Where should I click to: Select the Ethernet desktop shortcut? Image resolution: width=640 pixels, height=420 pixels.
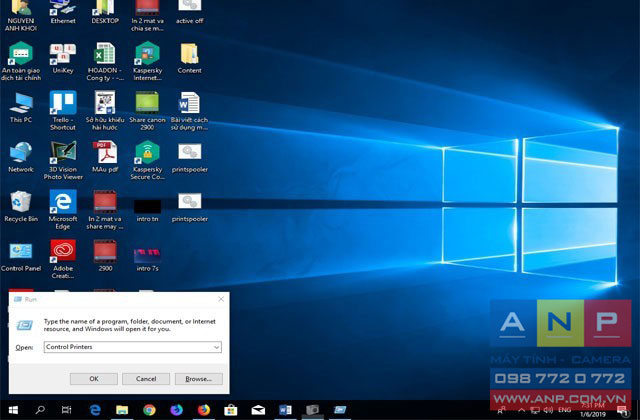point(63,12)
